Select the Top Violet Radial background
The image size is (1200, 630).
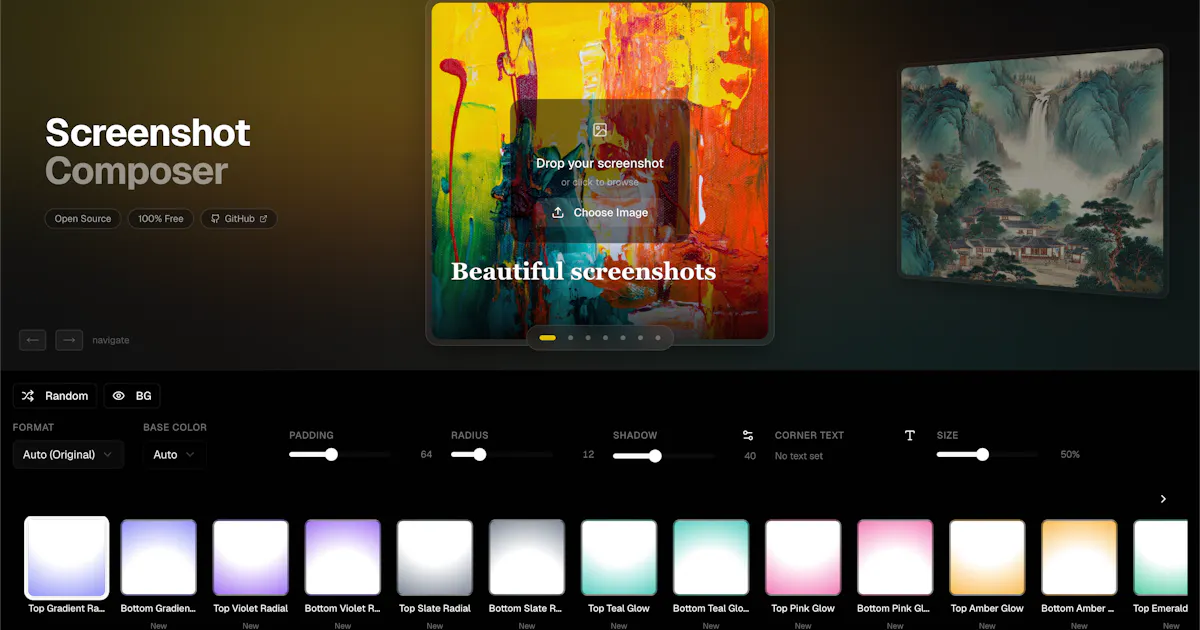(x=251, y=557)
